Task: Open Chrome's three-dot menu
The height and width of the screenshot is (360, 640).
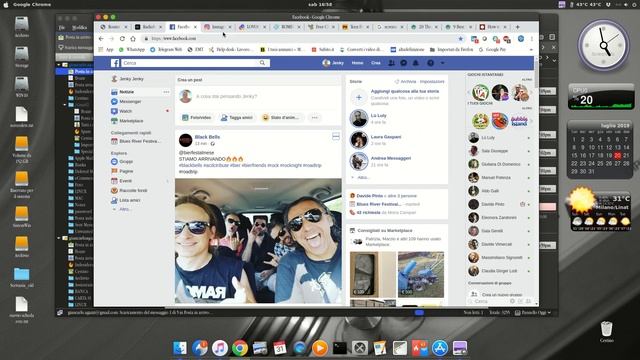Action: [532, 39]
